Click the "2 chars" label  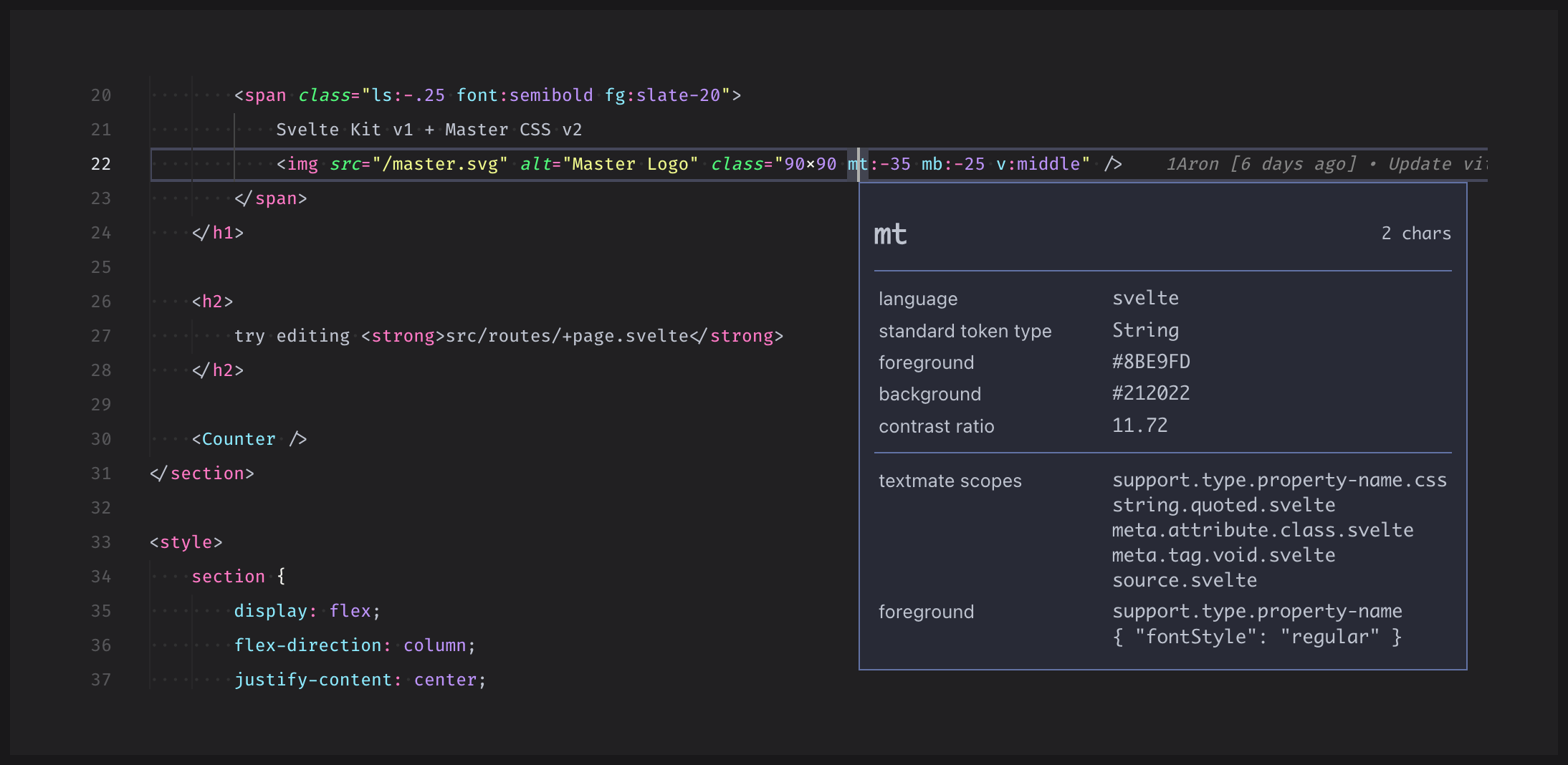tap(1416, 233)
